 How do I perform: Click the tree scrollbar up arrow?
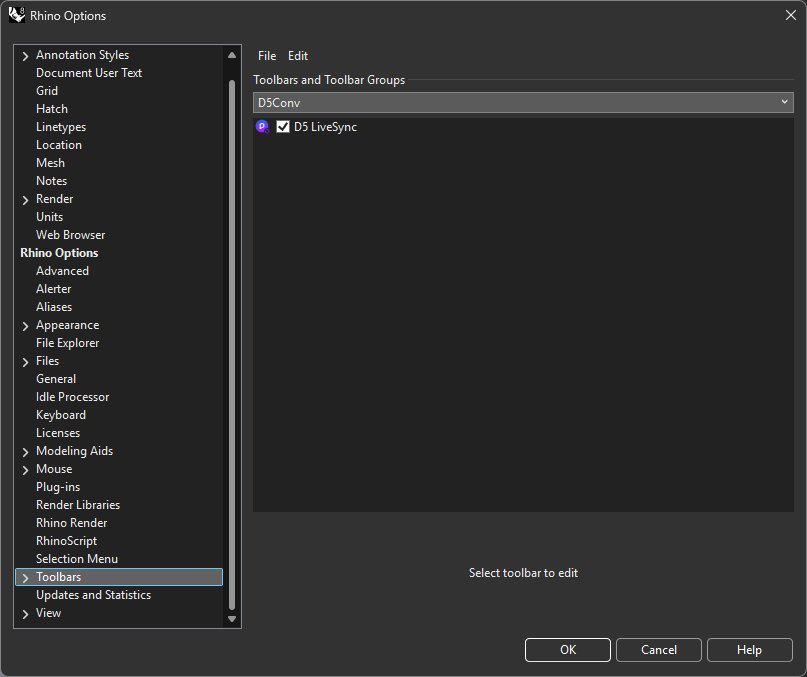point(232,55)
